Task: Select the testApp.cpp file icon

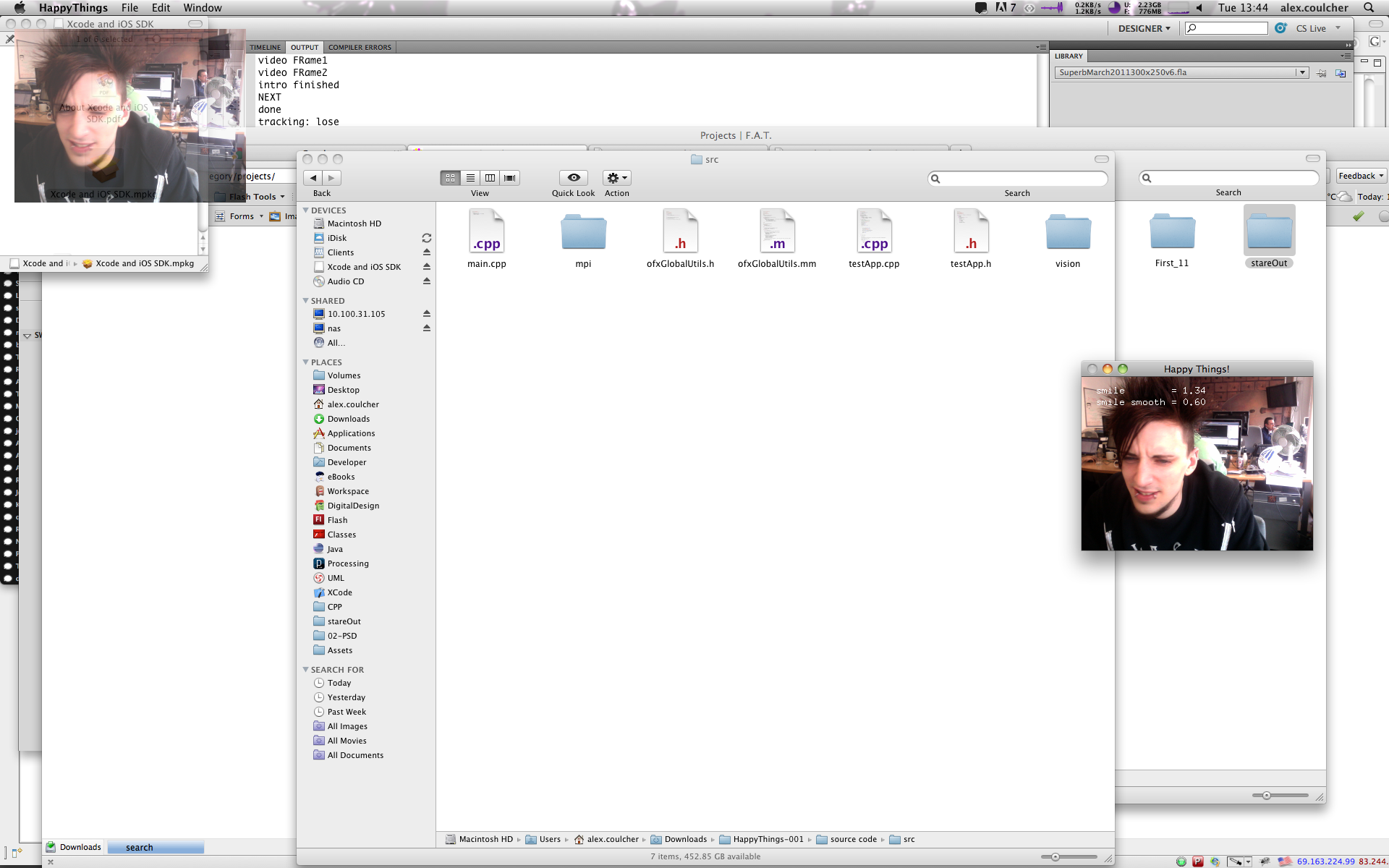Action: coord(874,231)
